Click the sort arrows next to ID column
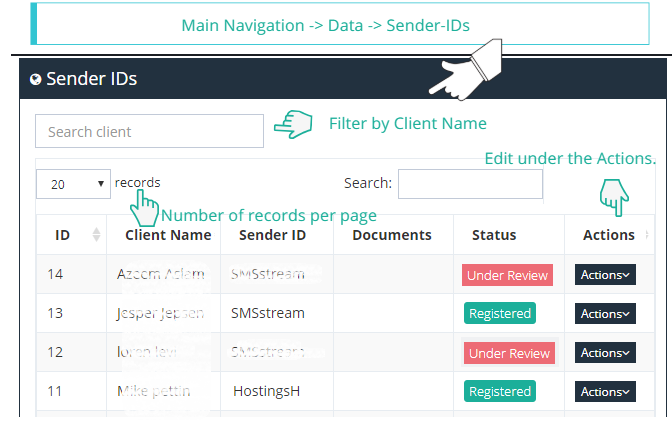The width and height of the screenshot is (672, 425). (x=96, y=235)
